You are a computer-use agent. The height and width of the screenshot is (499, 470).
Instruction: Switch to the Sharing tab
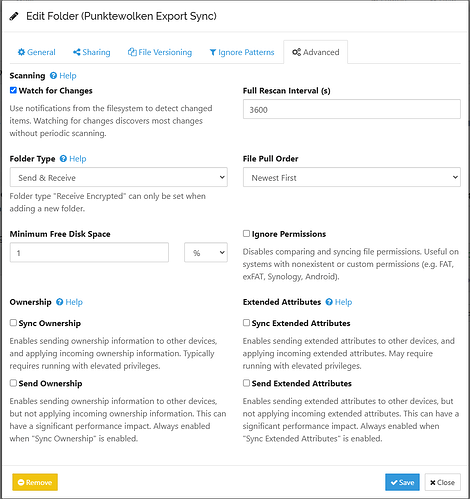point(92,52)
